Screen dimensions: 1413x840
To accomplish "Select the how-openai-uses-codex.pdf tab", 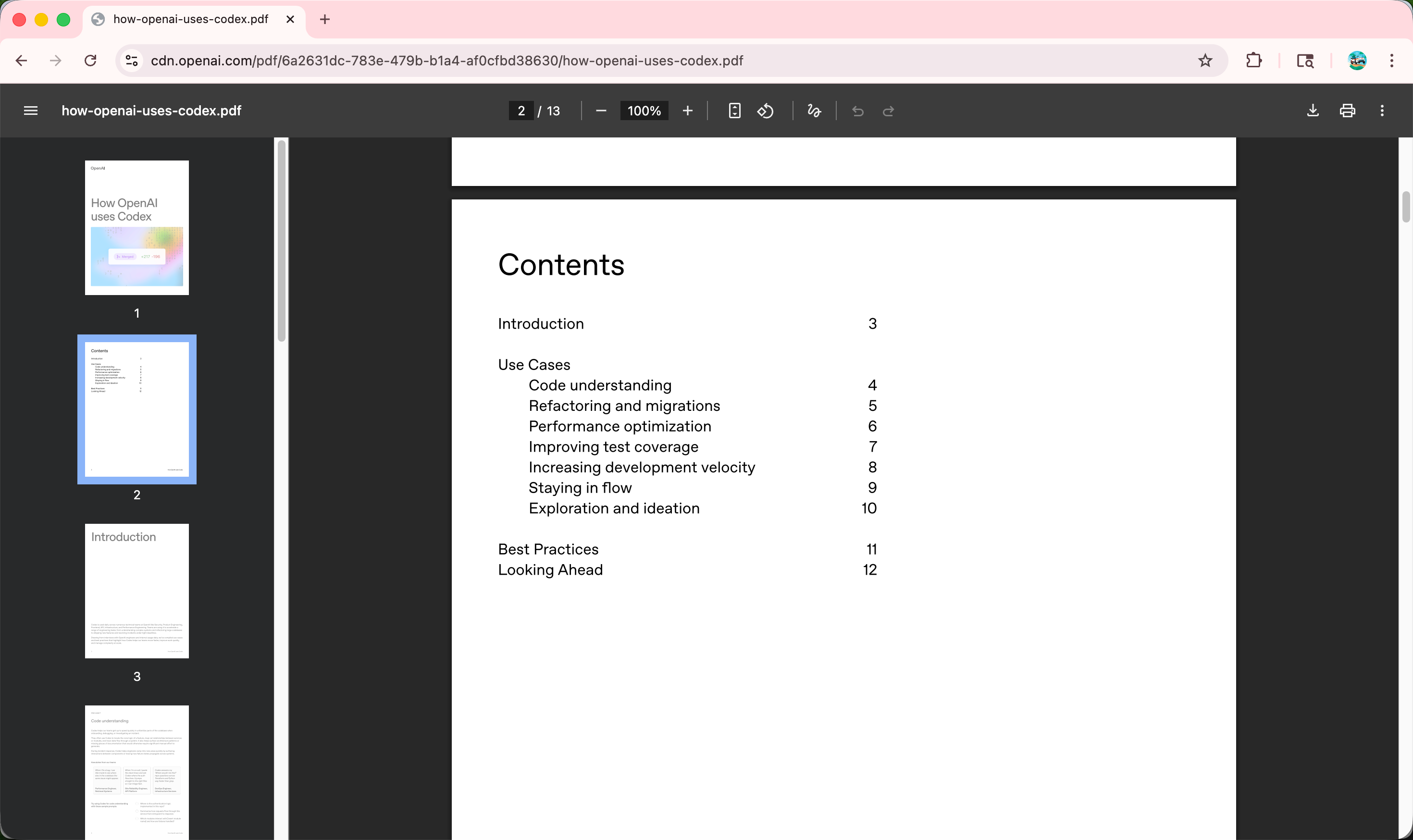I will (x=191, y=19).
